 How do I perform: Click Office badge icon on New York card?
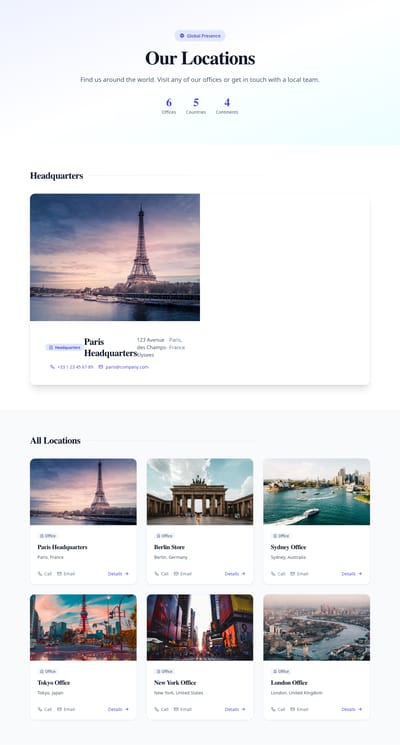coord(159,671)
